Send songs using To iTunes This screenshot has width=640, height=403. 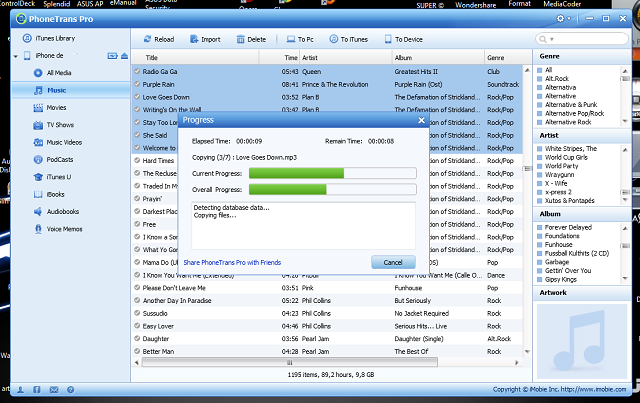[x=349, y=39]
